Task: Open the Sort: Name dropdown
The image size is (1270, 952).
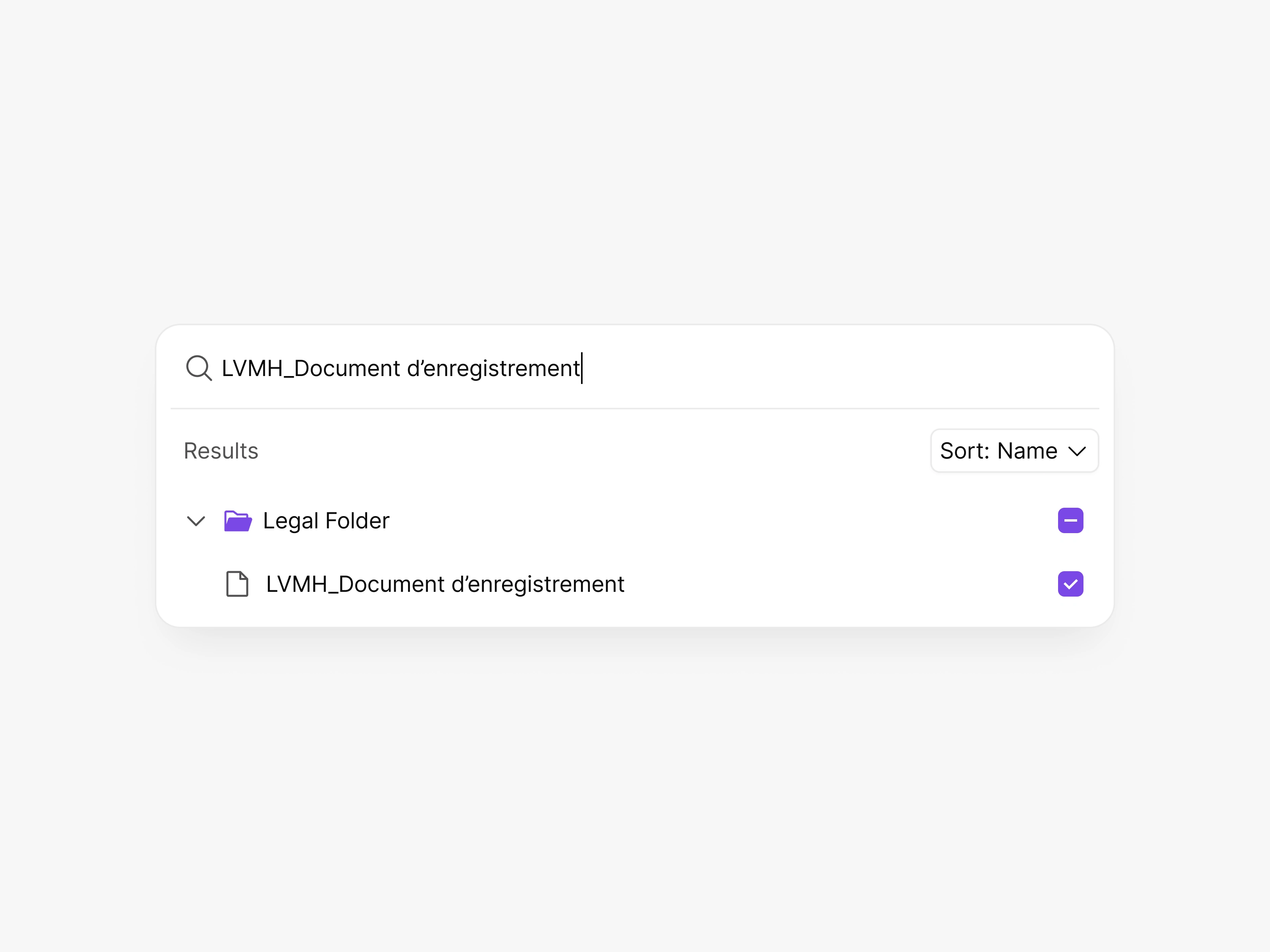Action: click(1014, 451)
